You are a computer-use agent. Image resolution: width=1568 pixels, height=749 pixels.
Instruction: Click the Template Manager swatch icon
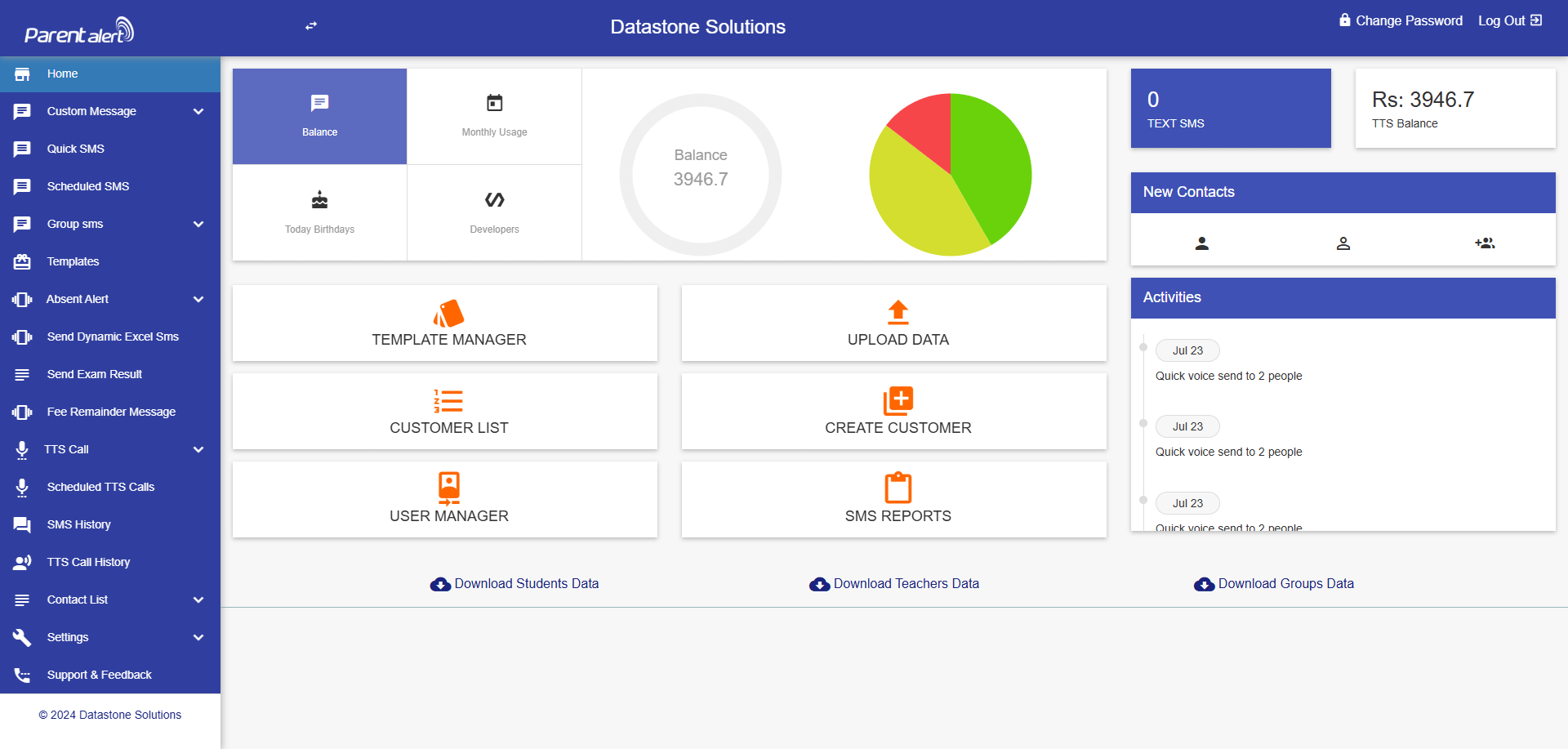click(449, 313)
